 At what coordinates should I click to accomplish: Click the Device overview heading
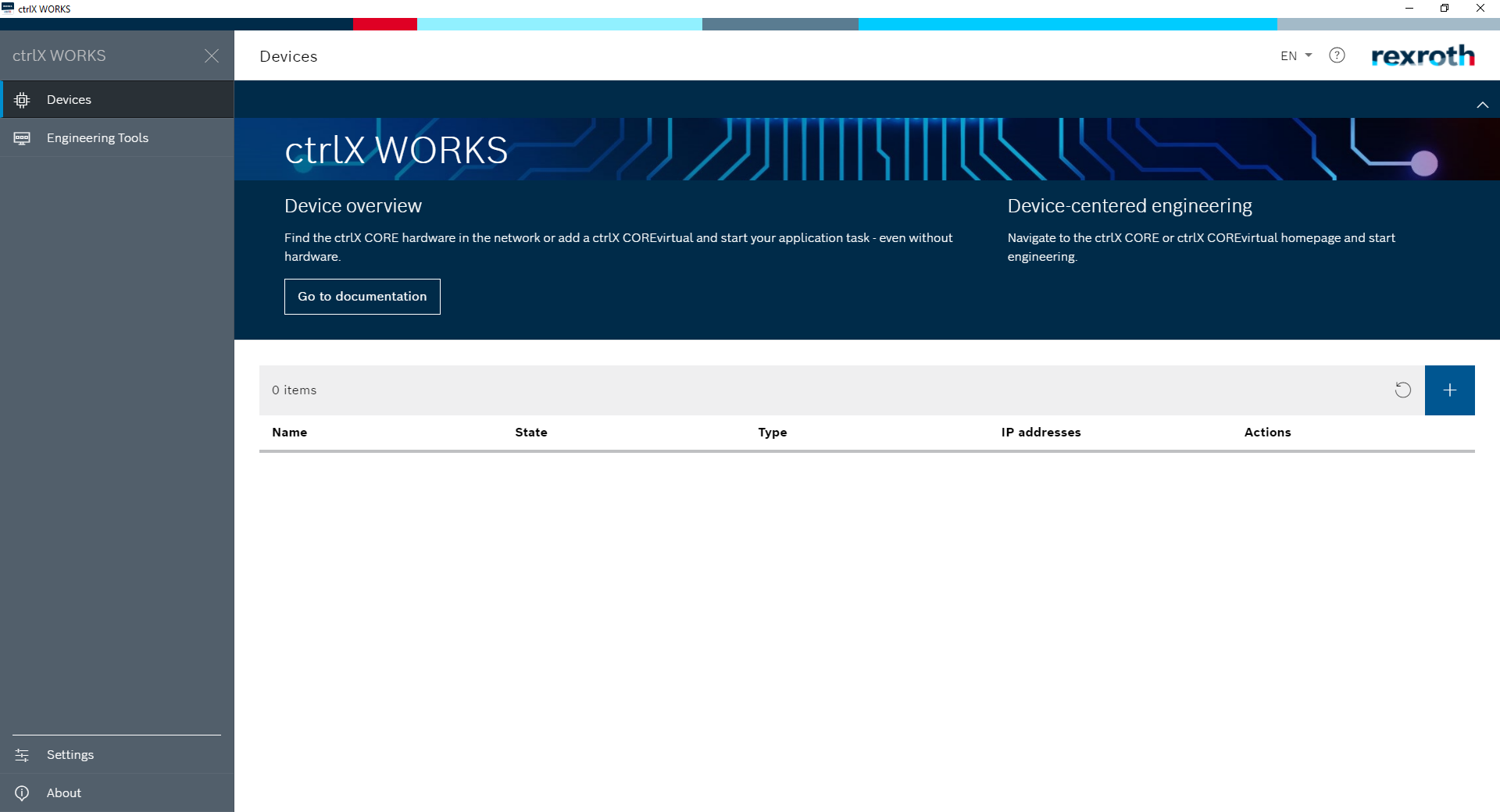tap(353, 206)
